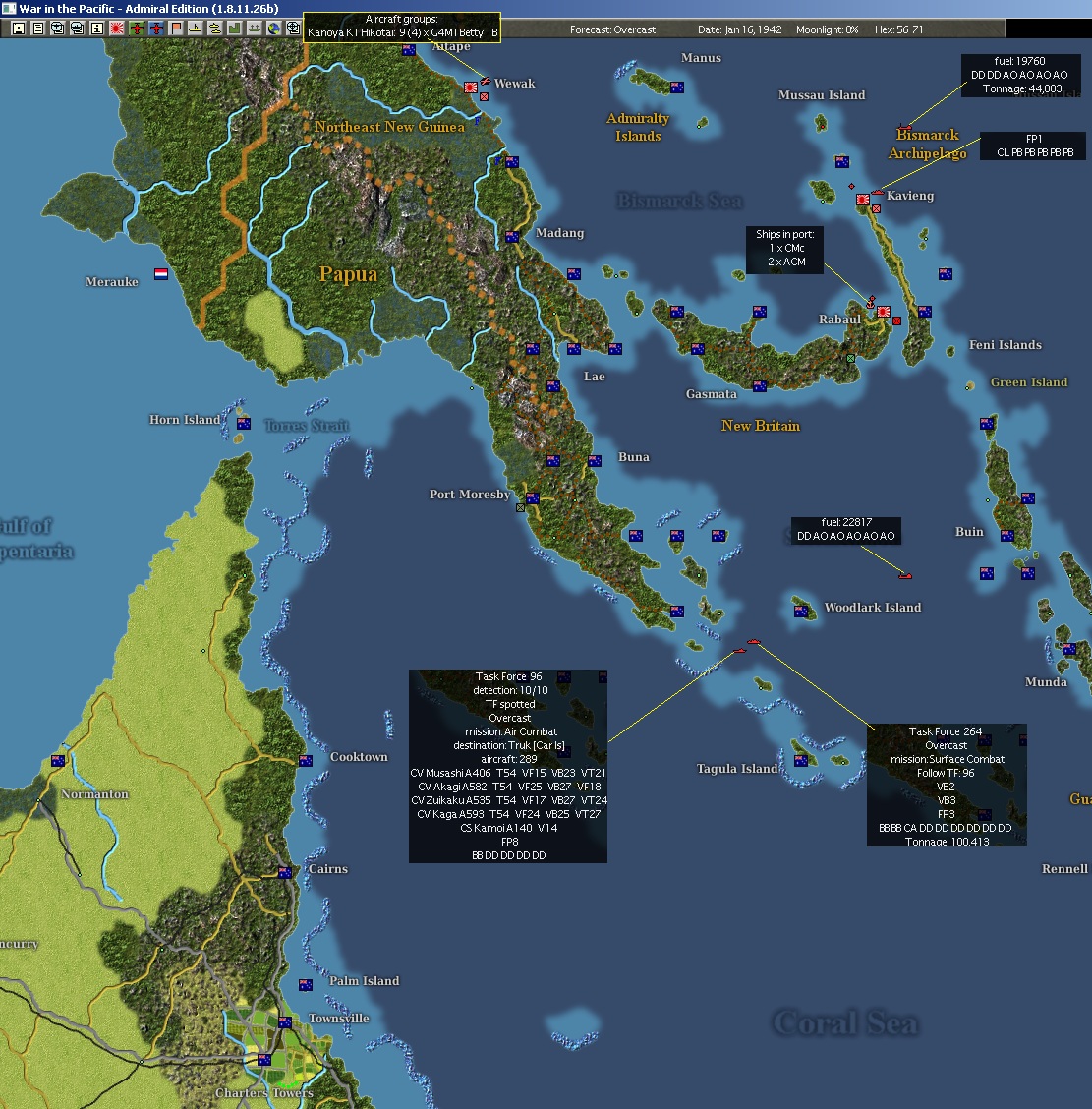Click the 'Ships in port' tooltip box

coord(784,248)
